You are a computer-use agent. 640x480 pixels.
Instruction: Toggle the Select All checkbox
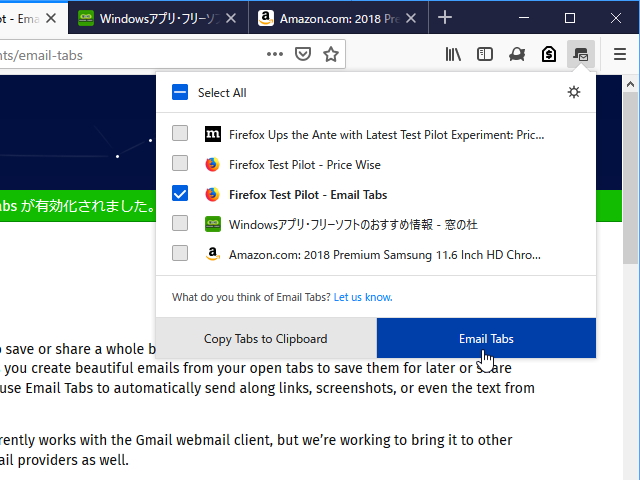tap(180, 92)
